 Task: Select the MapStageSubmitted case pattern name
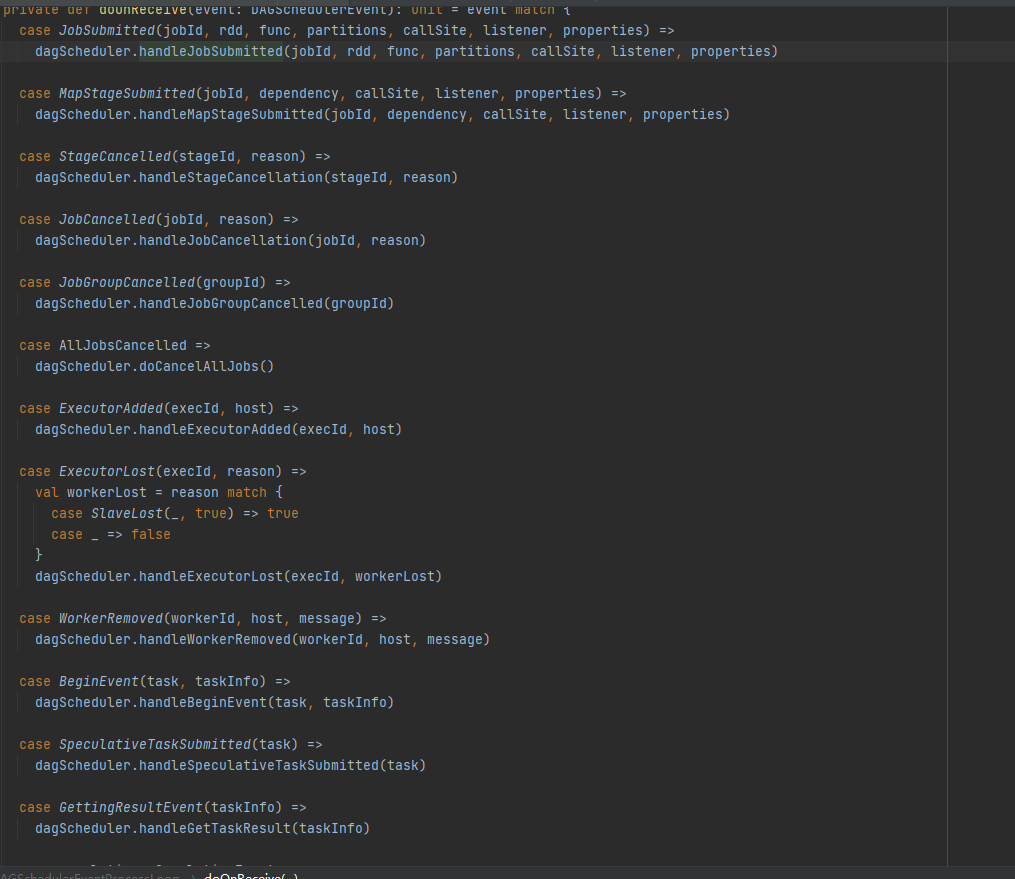tap(127, 93)
